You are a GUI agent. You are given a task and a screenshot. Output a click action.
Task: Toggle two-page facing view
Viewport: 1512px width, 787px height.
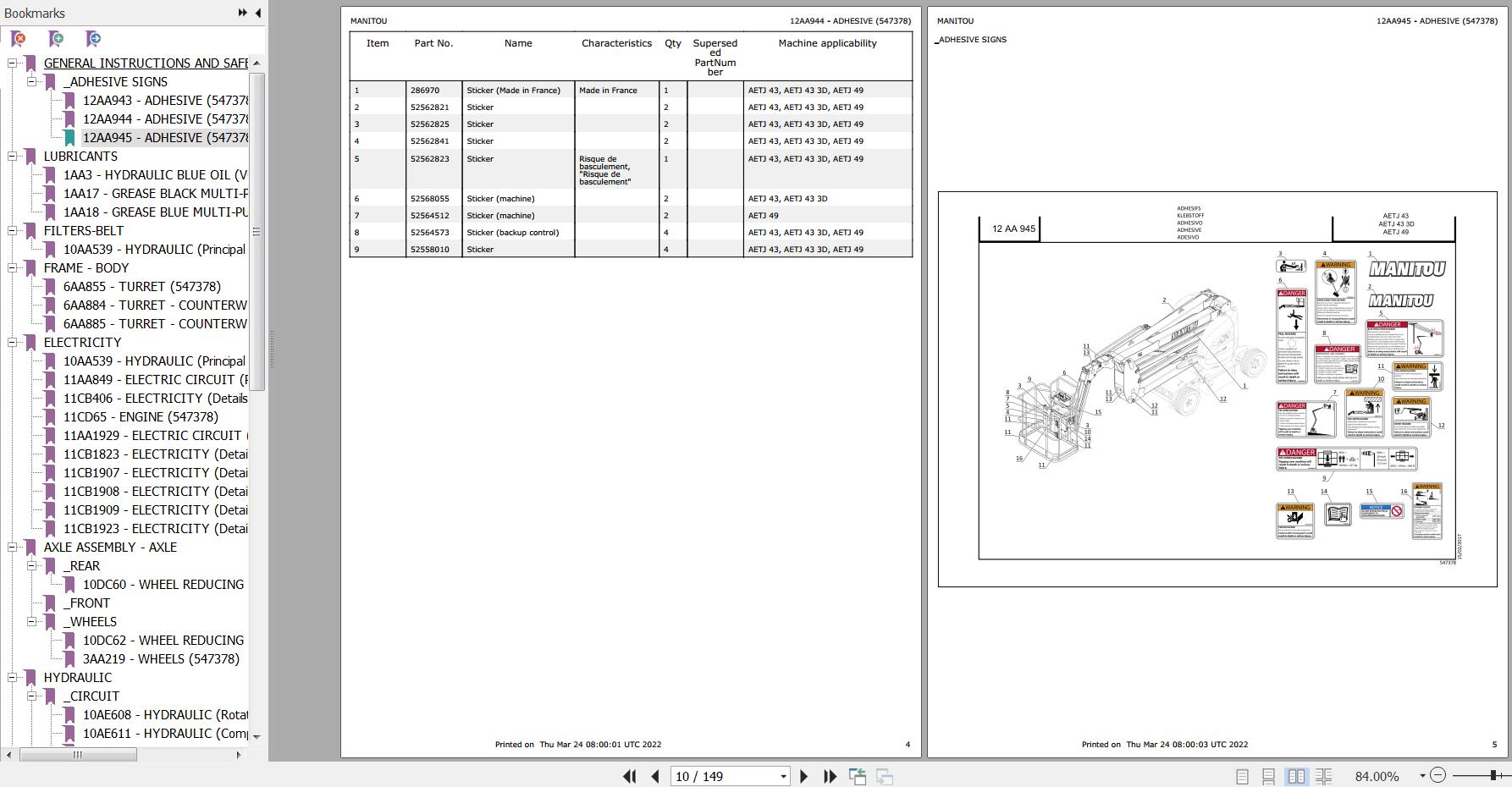pos(1296,776)
